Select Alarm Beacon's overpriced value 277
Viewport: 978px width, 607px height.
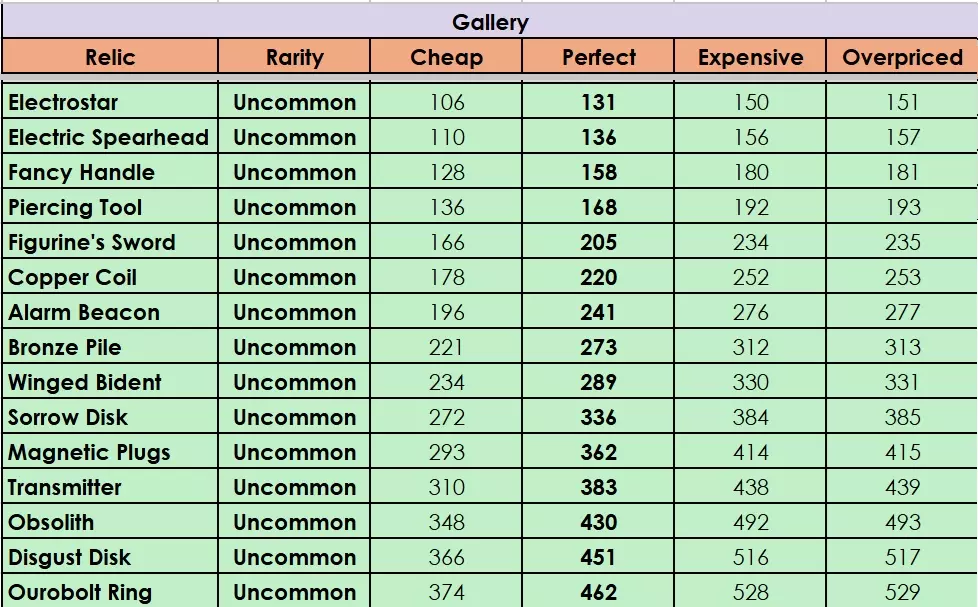(x=902, y=312)
